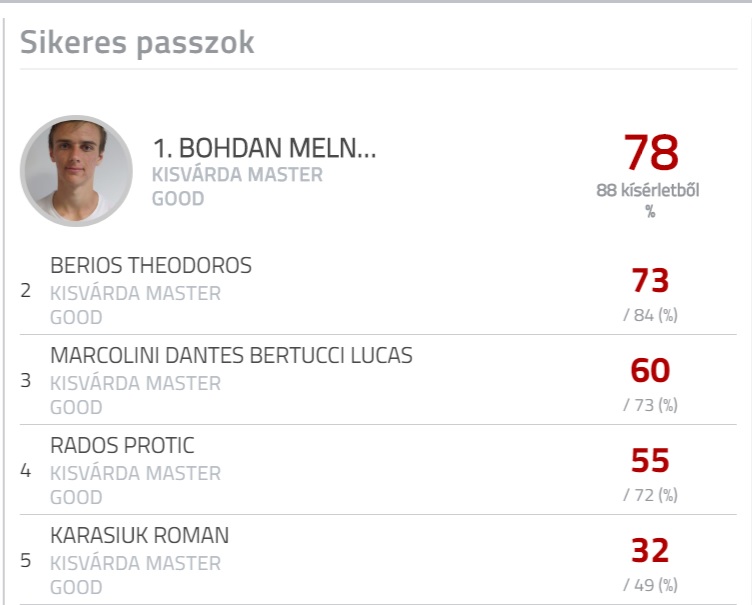Click GOOD label under Karasiuk Roman

(76, 587)
